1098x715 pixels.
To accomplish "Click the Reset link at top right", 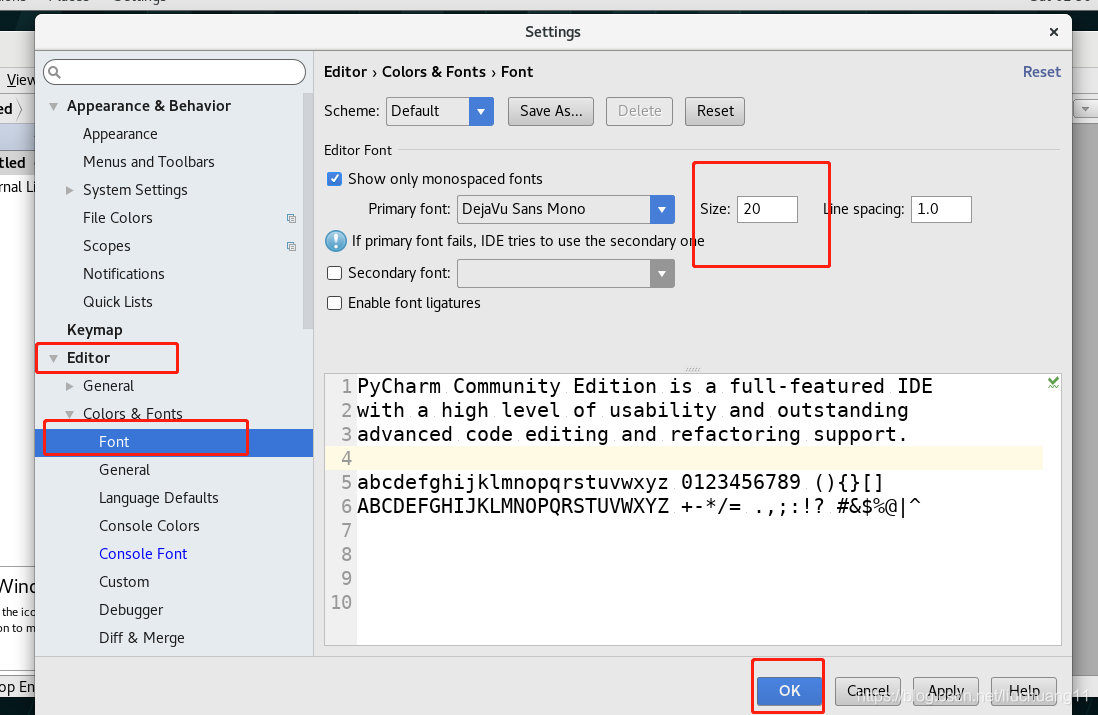I will 1041,72.
